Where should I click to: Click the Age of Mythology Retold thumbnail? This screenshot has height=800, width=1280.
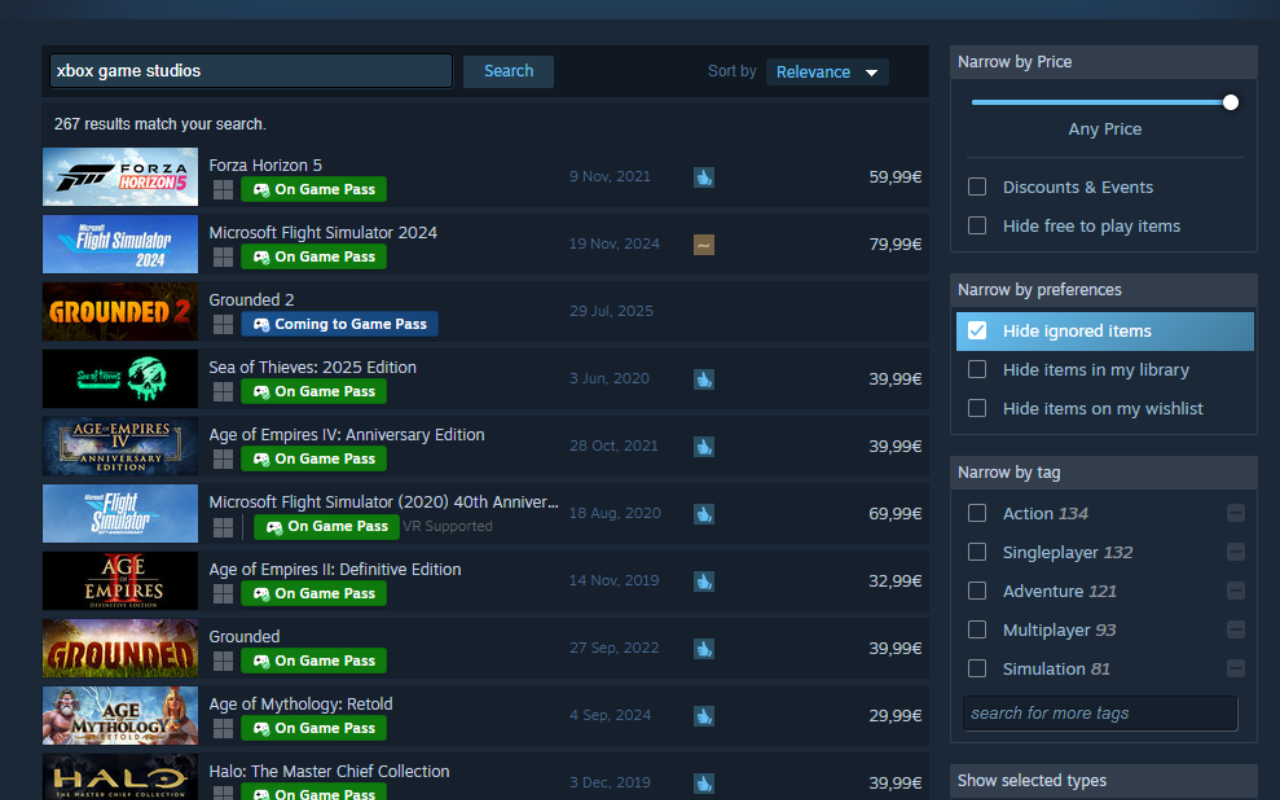tap(120, 716)
